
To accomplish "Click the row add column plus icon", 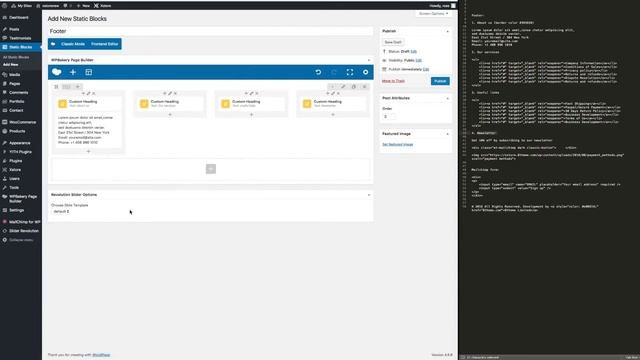I will click(78, 87).
